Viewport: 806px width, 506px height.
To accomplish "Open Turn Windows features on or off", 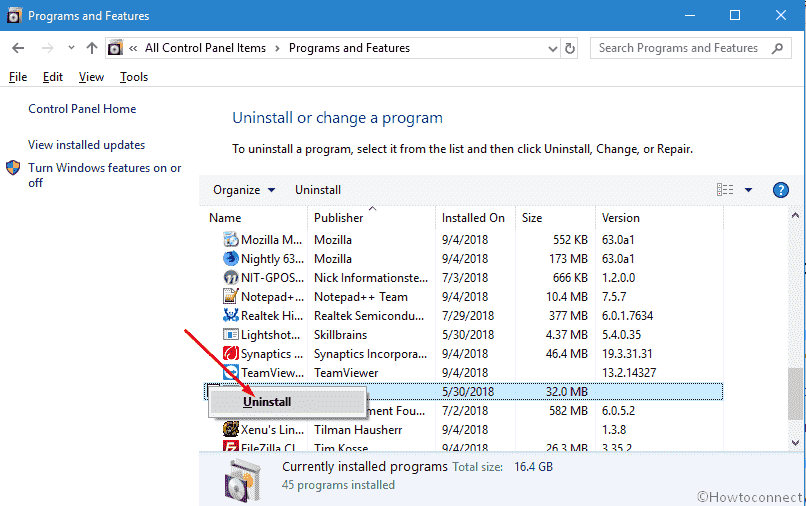I will [104, 175].
